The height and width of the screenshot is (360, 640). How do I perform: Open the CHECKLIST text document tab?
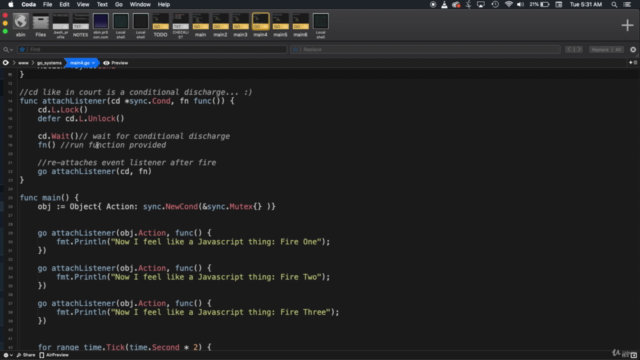(180, 25)
